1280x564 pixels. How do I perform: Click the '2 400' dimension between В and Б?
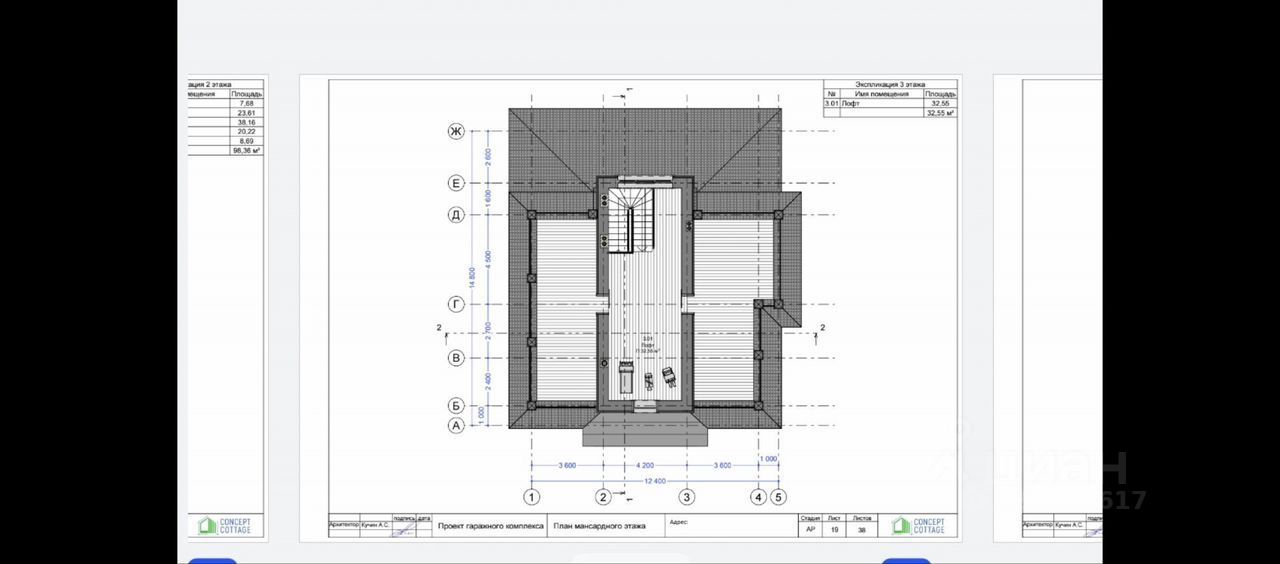(x=489, y=381)
